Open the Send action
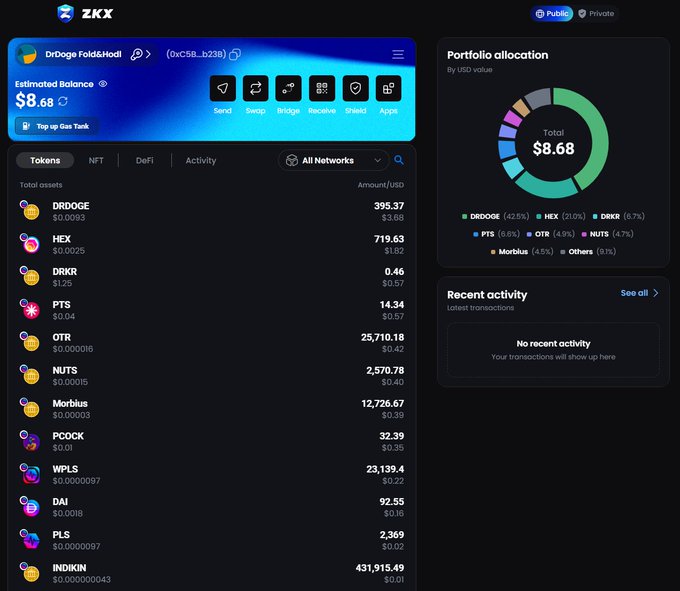The width and height of the screenshot is (680, 591). pos(222,88)
